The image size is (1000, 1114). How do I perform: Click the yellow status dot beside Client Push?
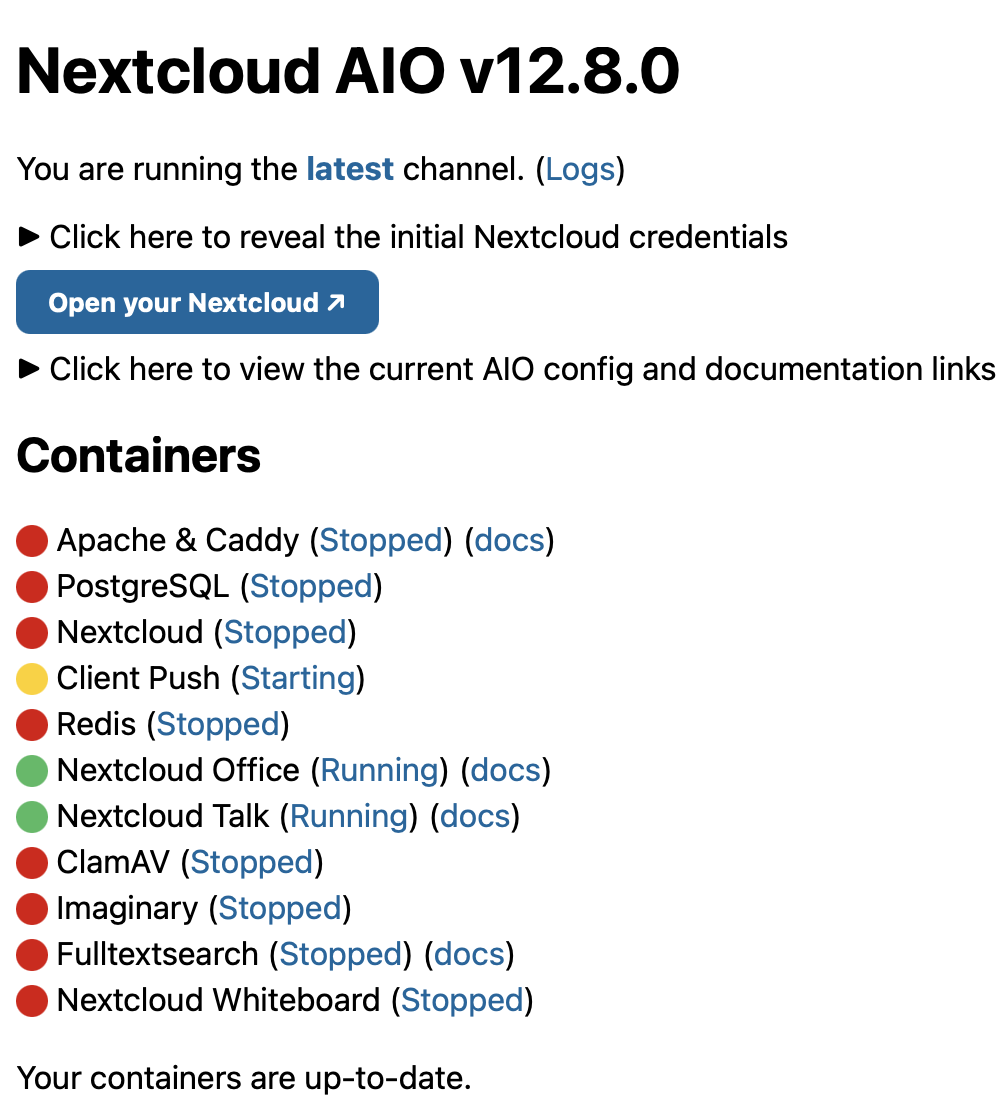32,679
